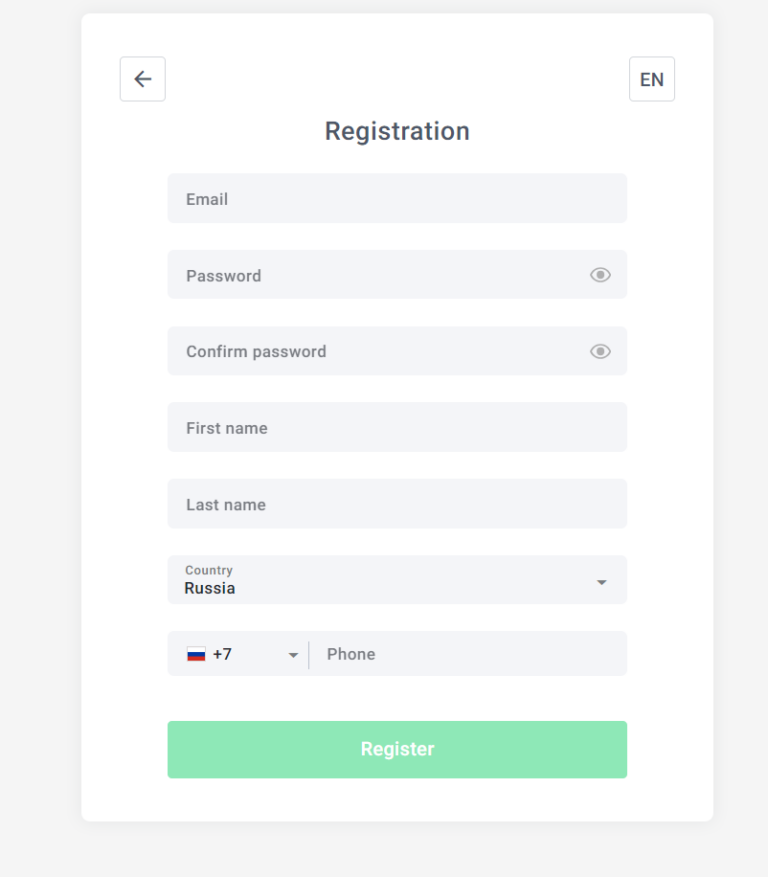
Task: Open the EN language selector
Action: [652, 79]
